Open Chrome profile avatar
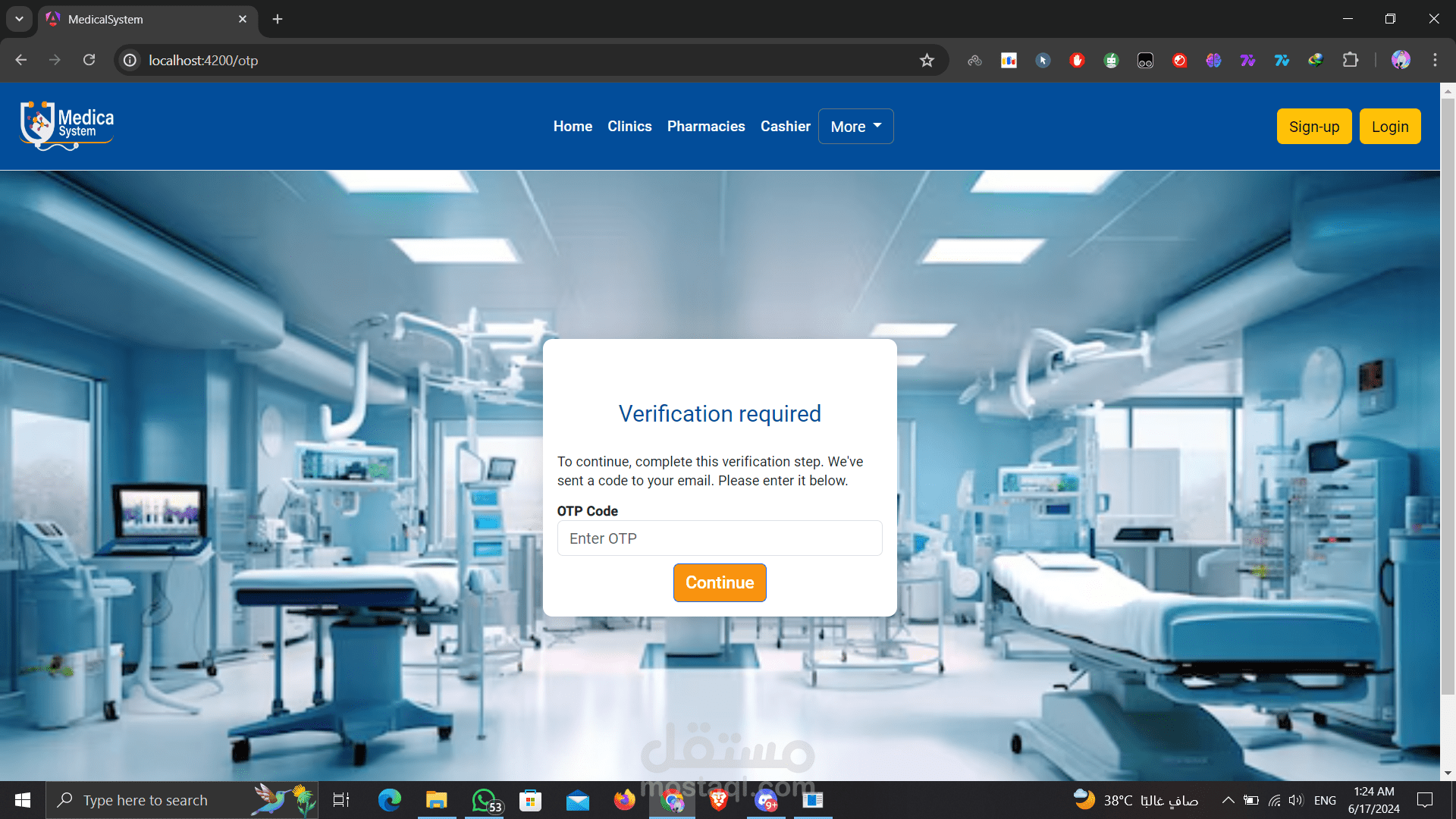Image resolution: width=1456 pixels, height=819 pixels. 1401,60
